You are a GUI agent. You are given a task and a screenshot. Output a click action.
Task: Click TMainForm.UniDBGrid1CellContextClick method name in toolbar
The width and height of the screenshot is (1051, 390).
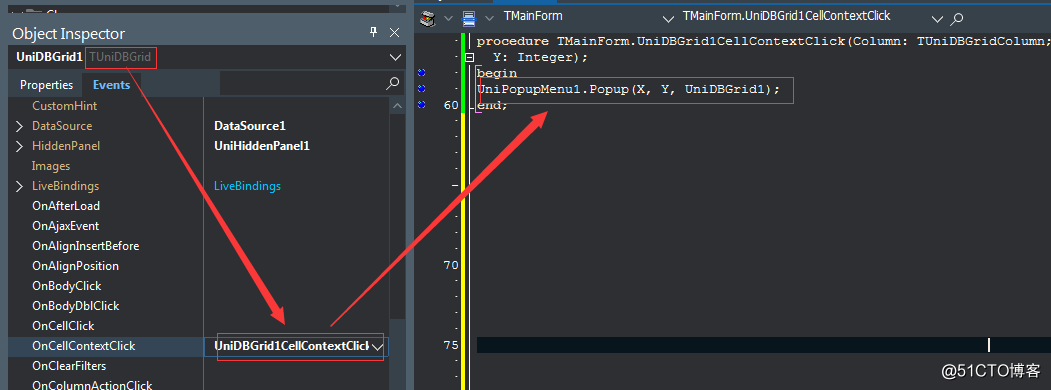pos(787,16)
